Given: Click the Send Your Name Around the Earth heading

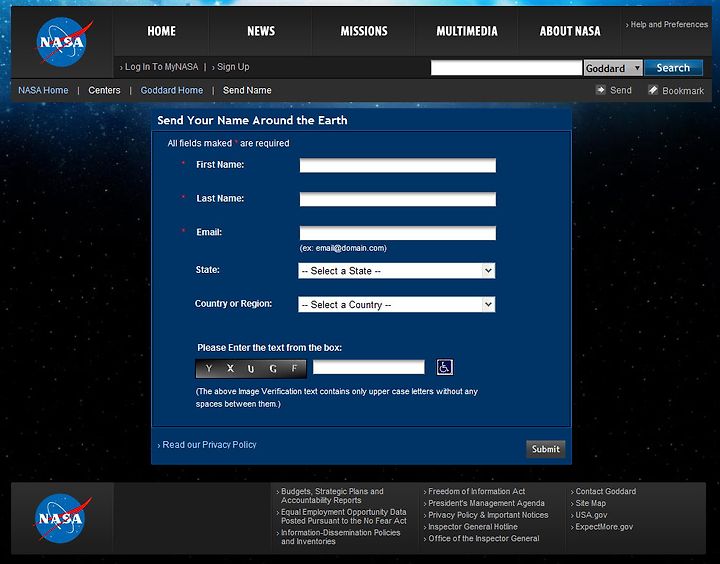Looking at the screenshot, I should click(252, 120).
